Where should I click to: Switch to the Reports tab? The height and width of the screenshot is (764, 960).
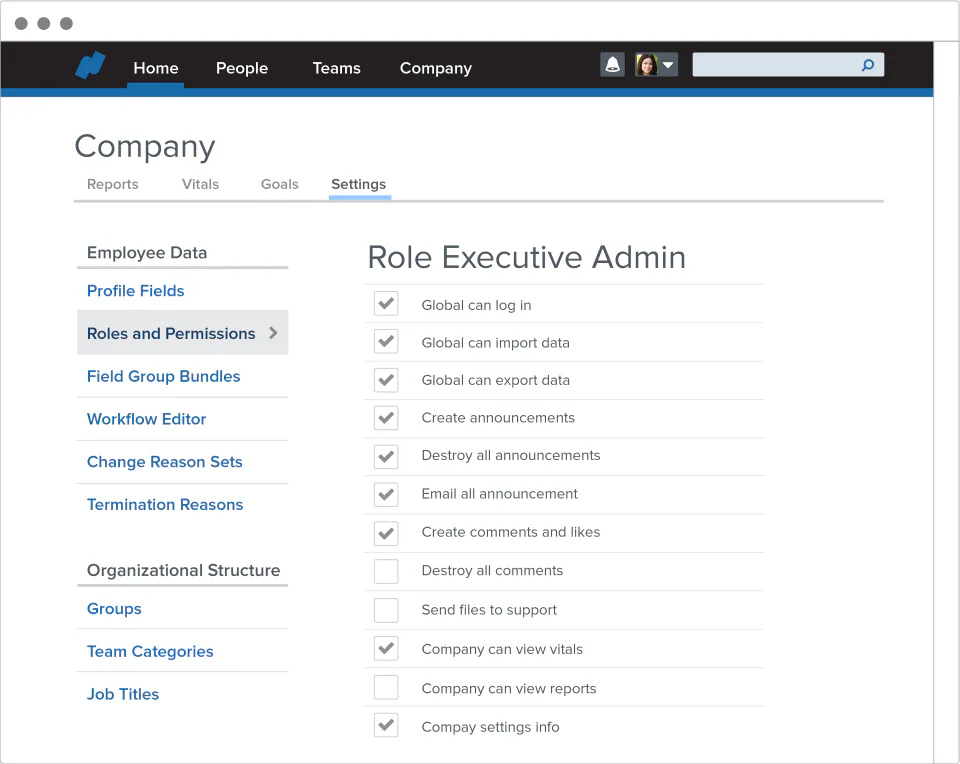[x=112, y=184]
